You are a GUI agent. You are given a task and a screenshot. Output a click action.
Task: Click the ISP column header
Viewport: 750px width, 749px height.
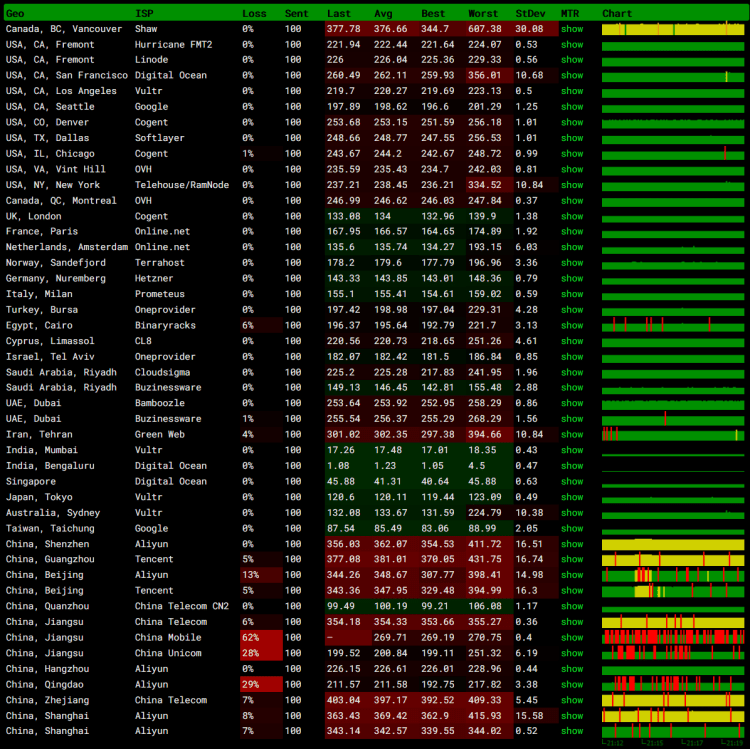144,13
